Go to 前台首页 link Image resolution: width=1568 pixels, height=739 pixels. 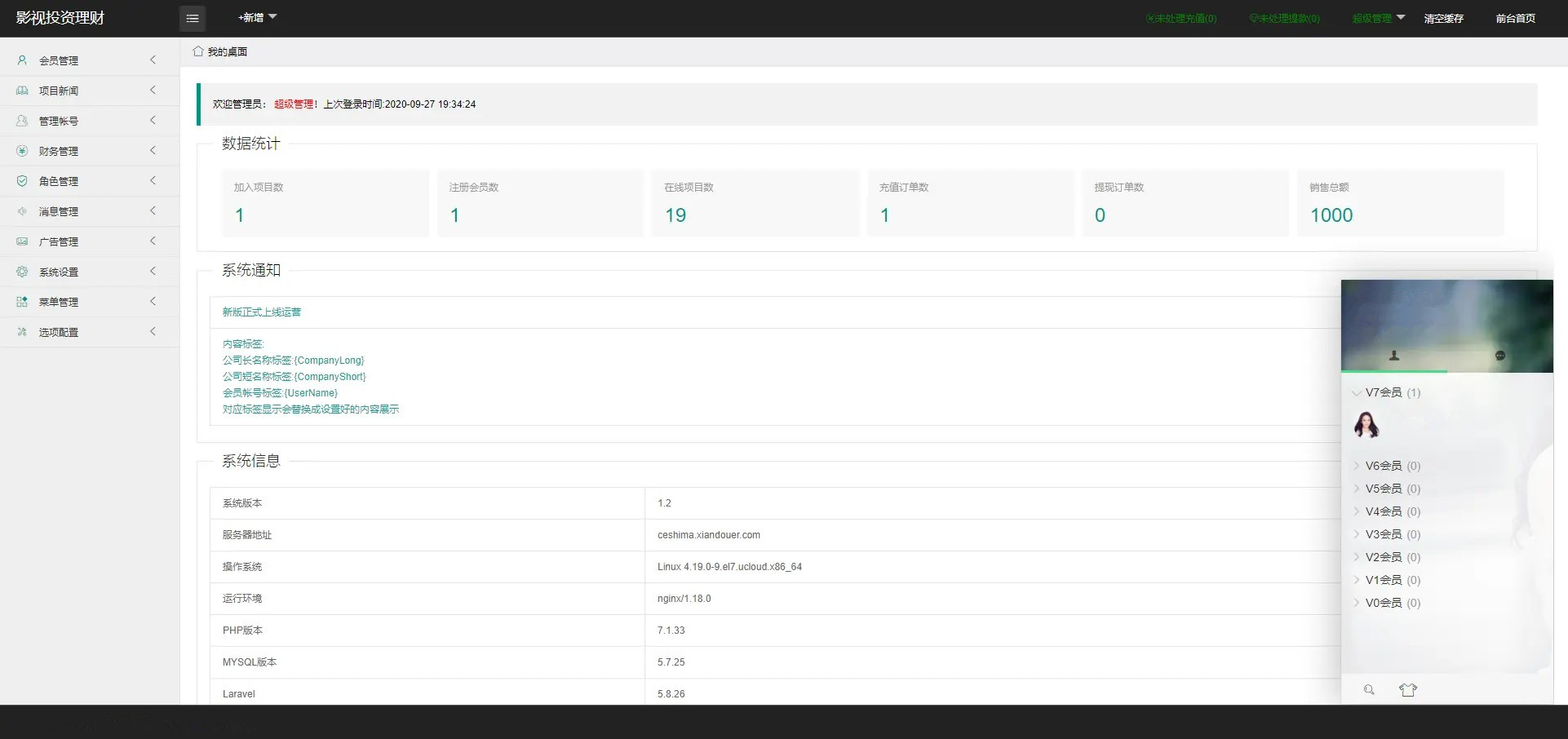[x=1515, y=18]
